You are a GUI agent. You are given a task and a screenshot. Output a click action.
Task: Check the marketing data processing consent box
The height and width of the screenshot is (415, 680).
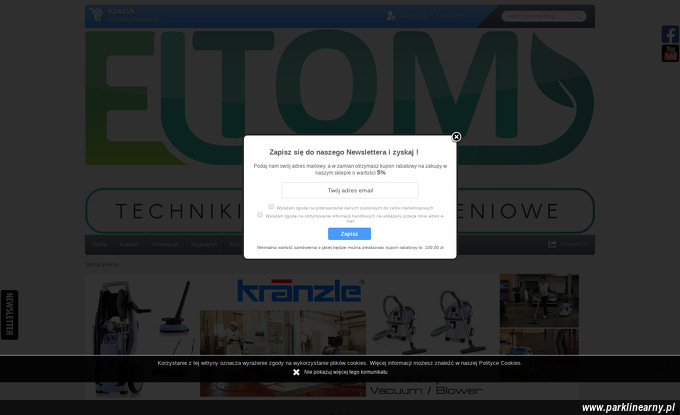pyautogui.click(x=271, y=206)
